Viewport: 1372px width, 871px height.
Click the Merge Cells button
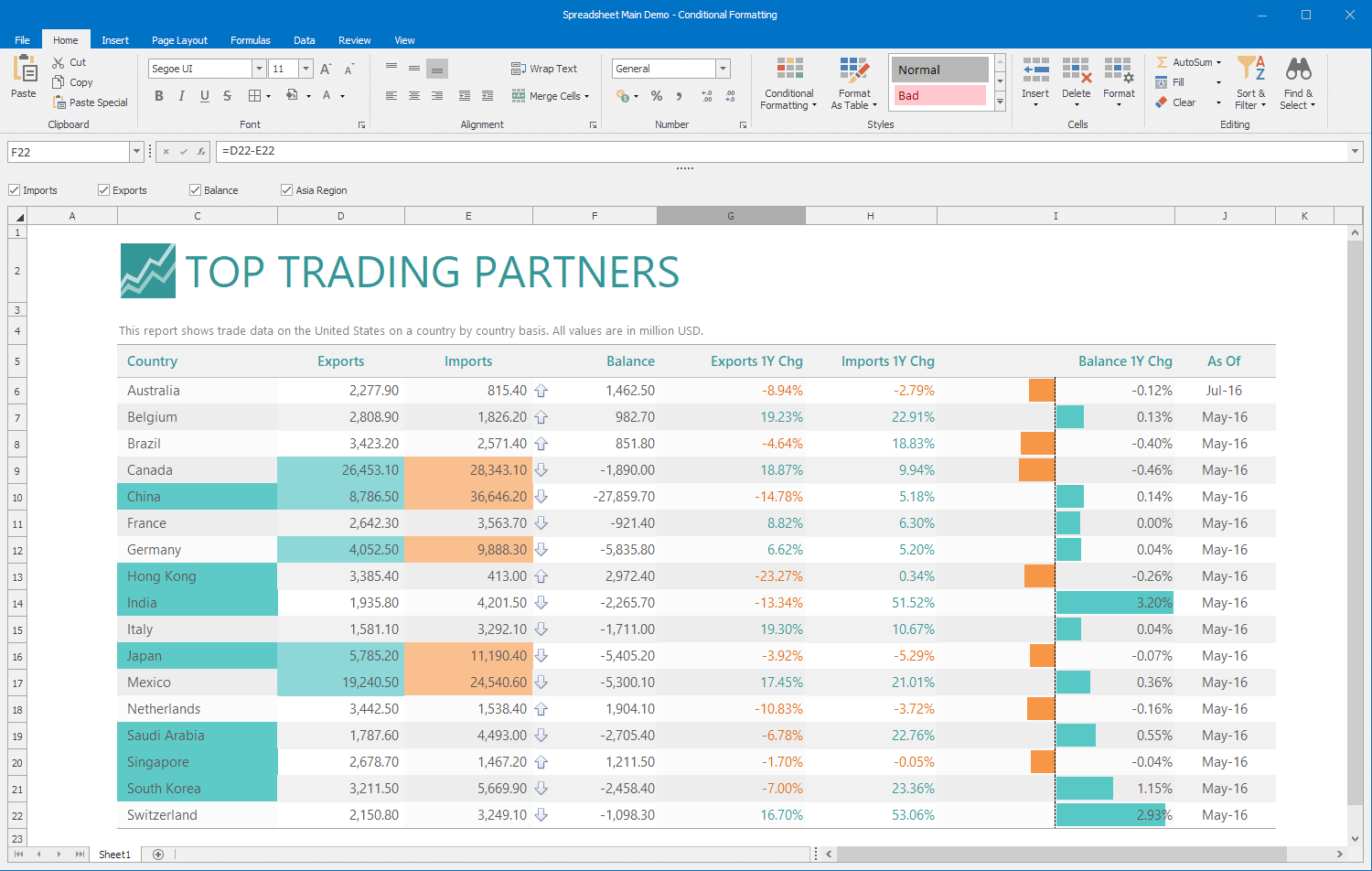point(551,96)
